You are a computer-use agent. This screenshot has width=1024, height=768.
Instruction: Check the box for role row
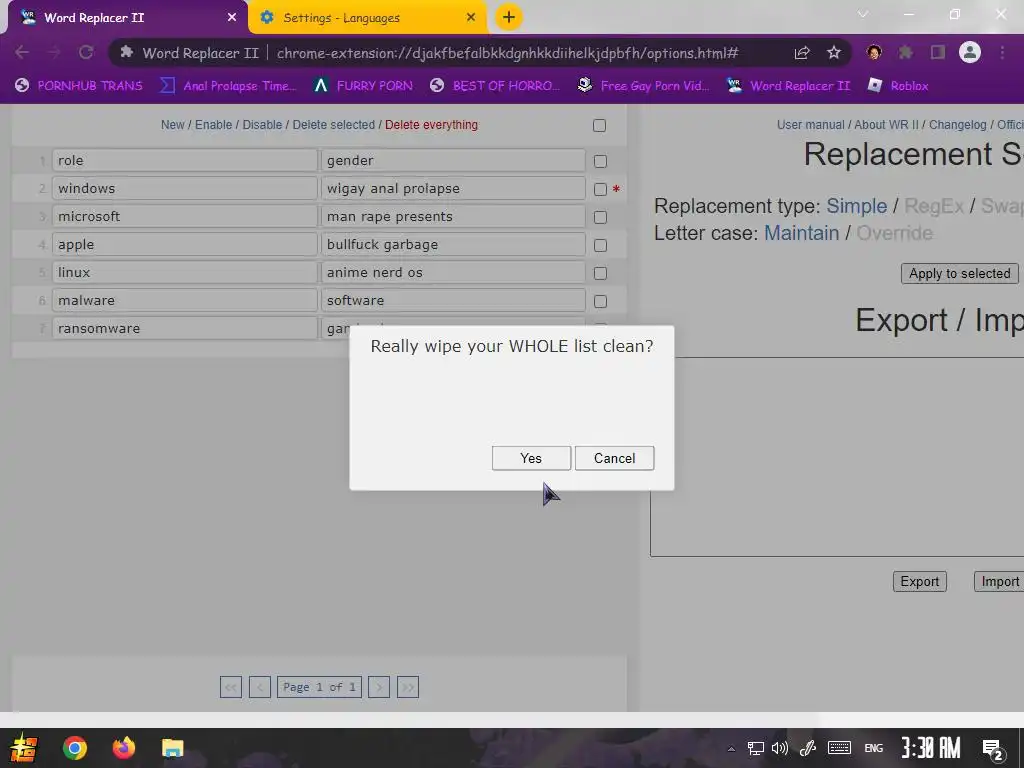tap(600, 161)
